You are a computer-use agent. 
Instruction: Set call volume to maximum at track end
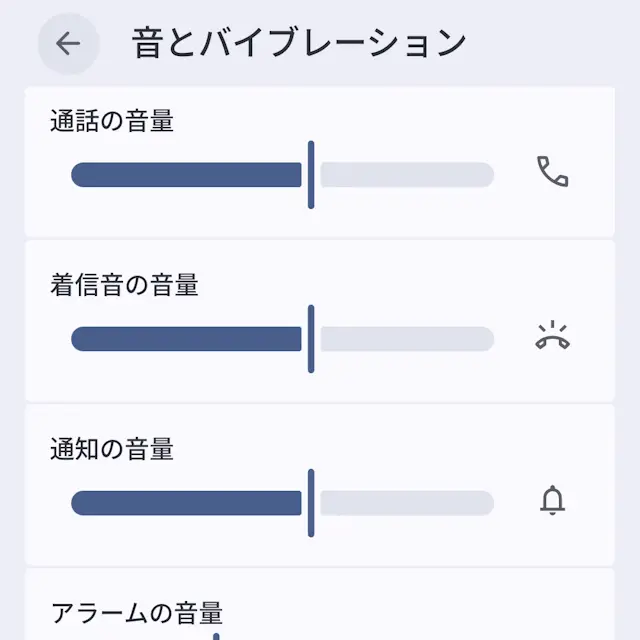point(488,175)
